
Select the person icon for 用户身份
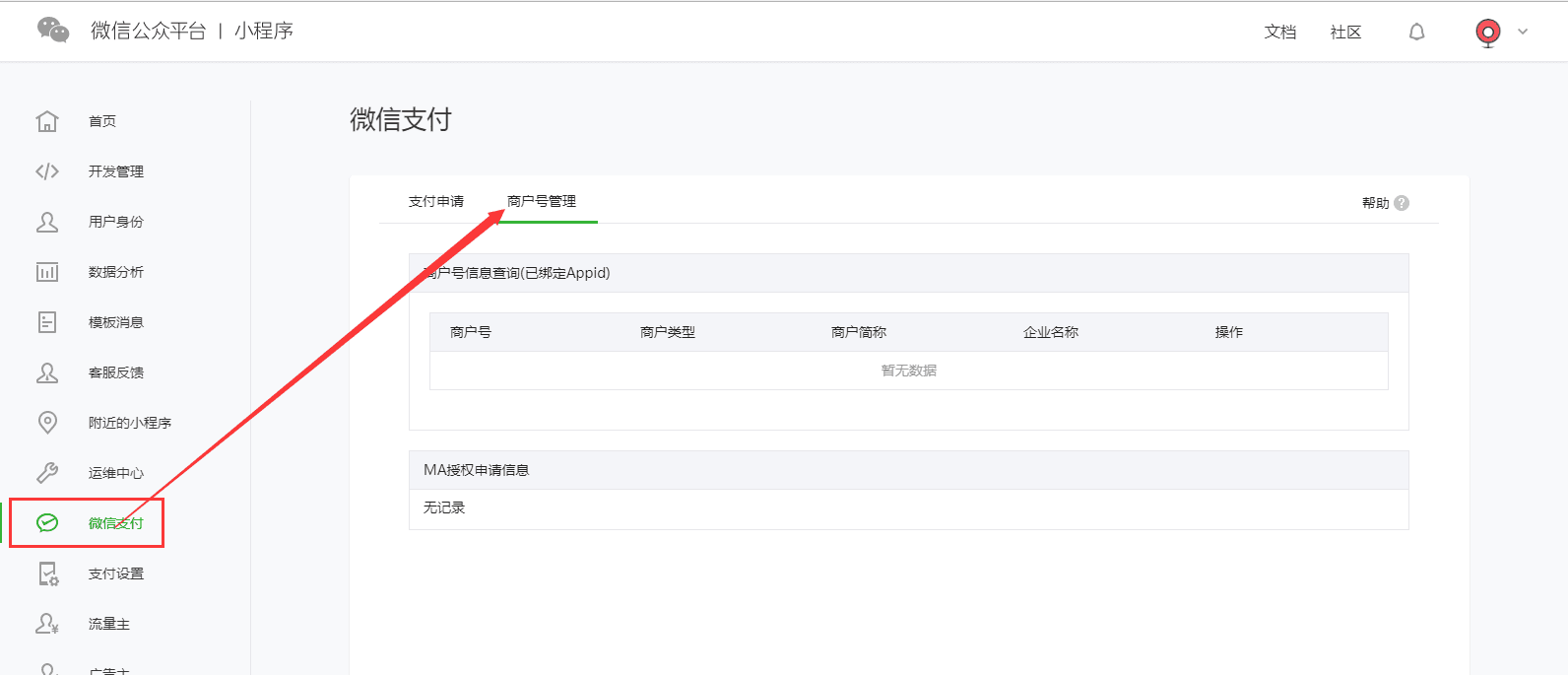click(47, 222)
